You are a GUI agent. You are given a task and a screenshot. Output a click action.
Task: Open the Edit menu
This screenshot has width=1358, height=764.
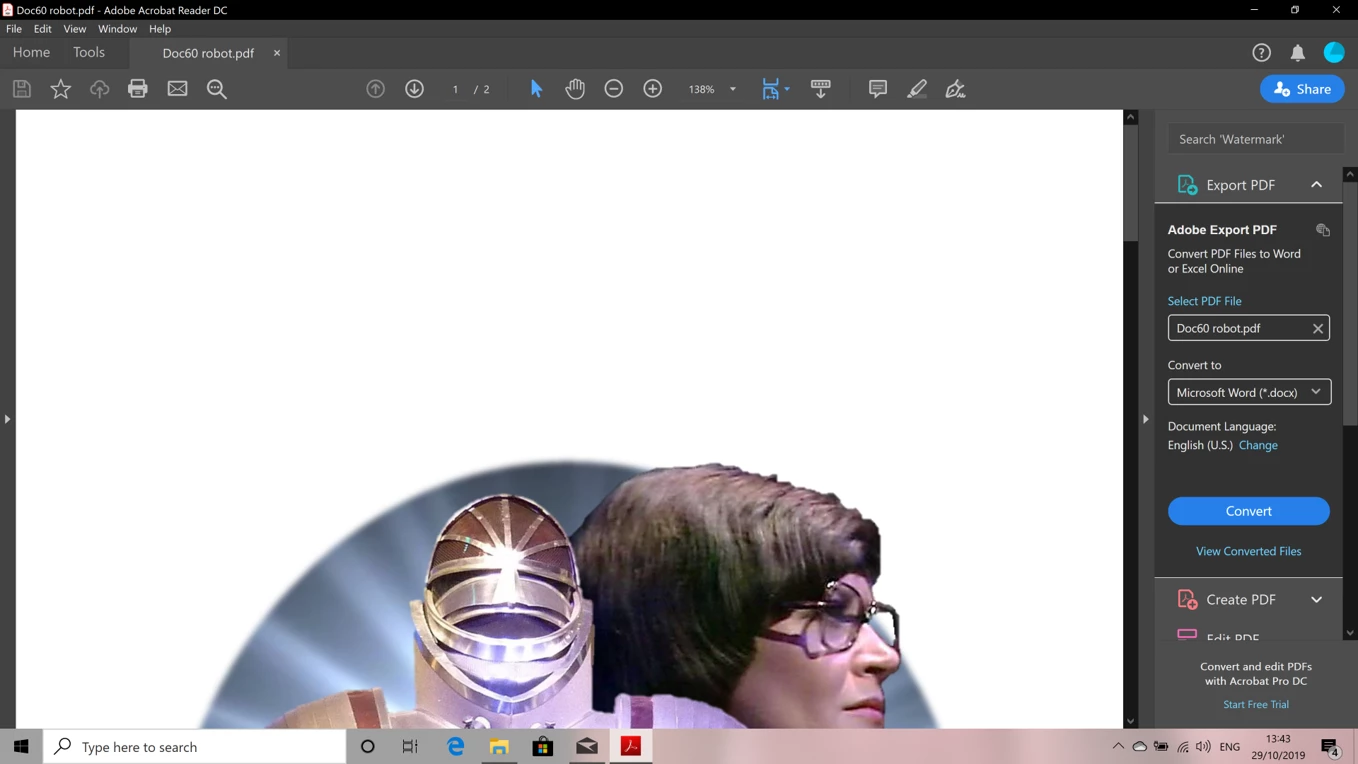point(42,29)
